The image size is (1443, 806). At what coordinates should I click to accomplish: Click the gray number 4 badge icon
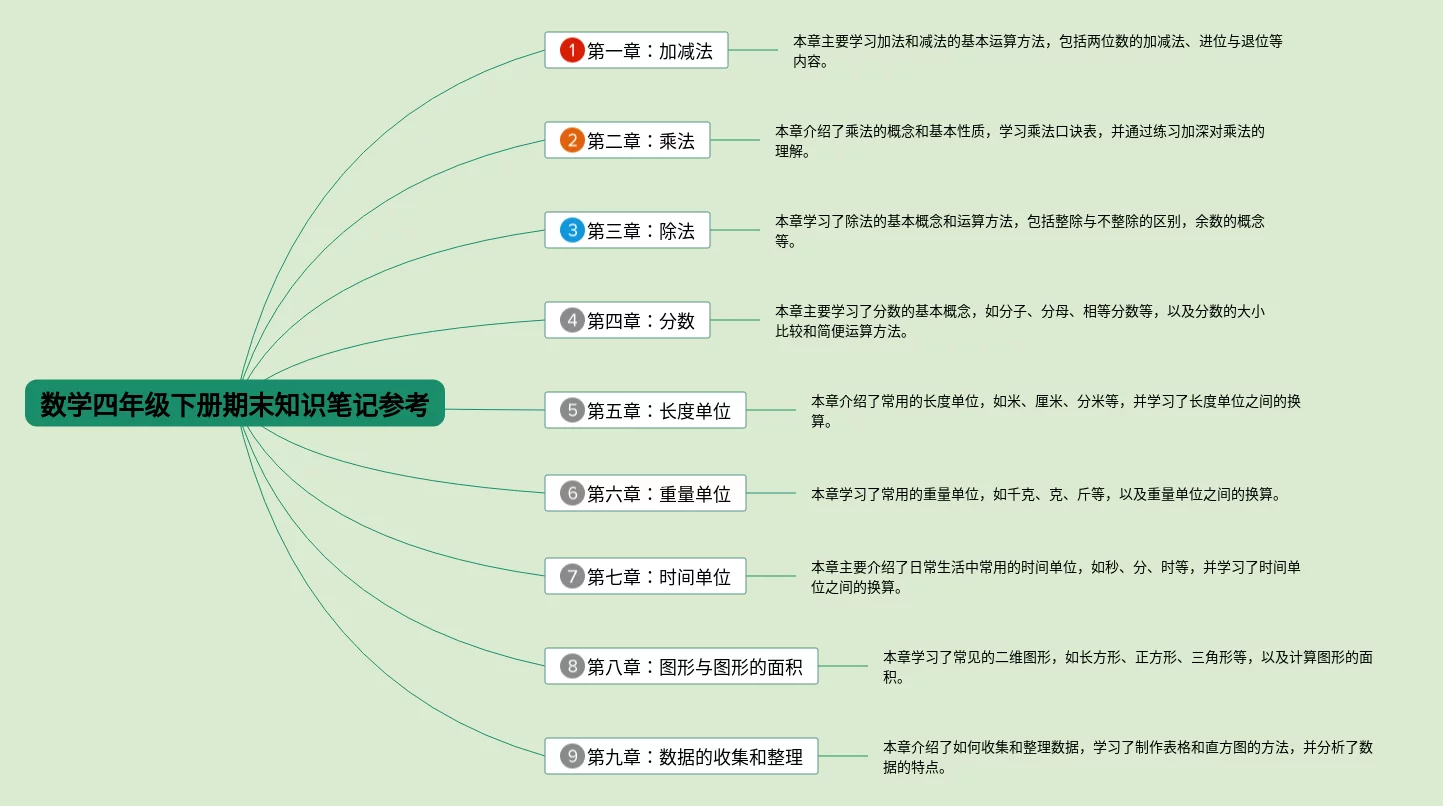(x=571, y=320)
